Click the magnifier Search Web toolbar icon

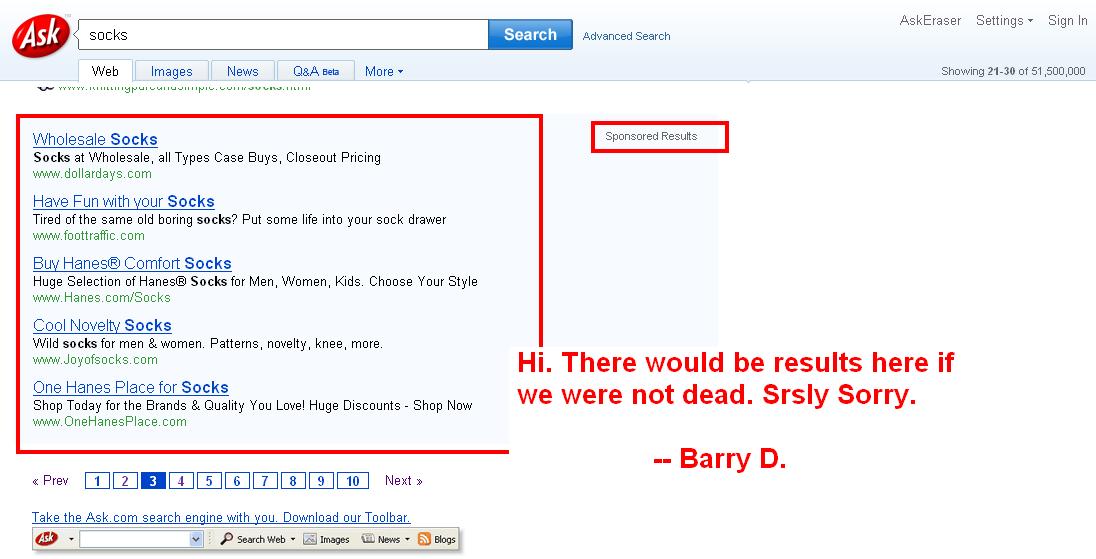(x=226, y=539)
